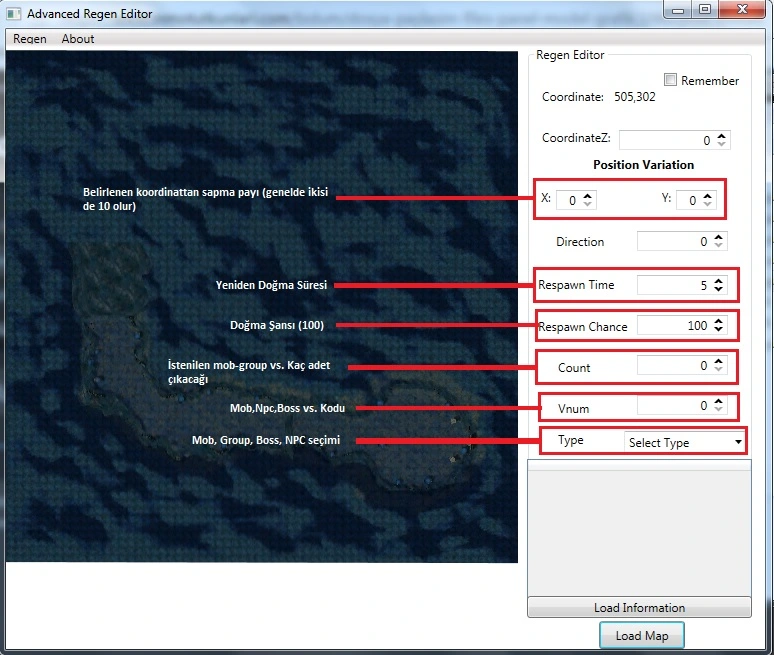Screen dimensions: 774x655
Task: Increase the Count spinner value
Action: (x=719, y=362)
